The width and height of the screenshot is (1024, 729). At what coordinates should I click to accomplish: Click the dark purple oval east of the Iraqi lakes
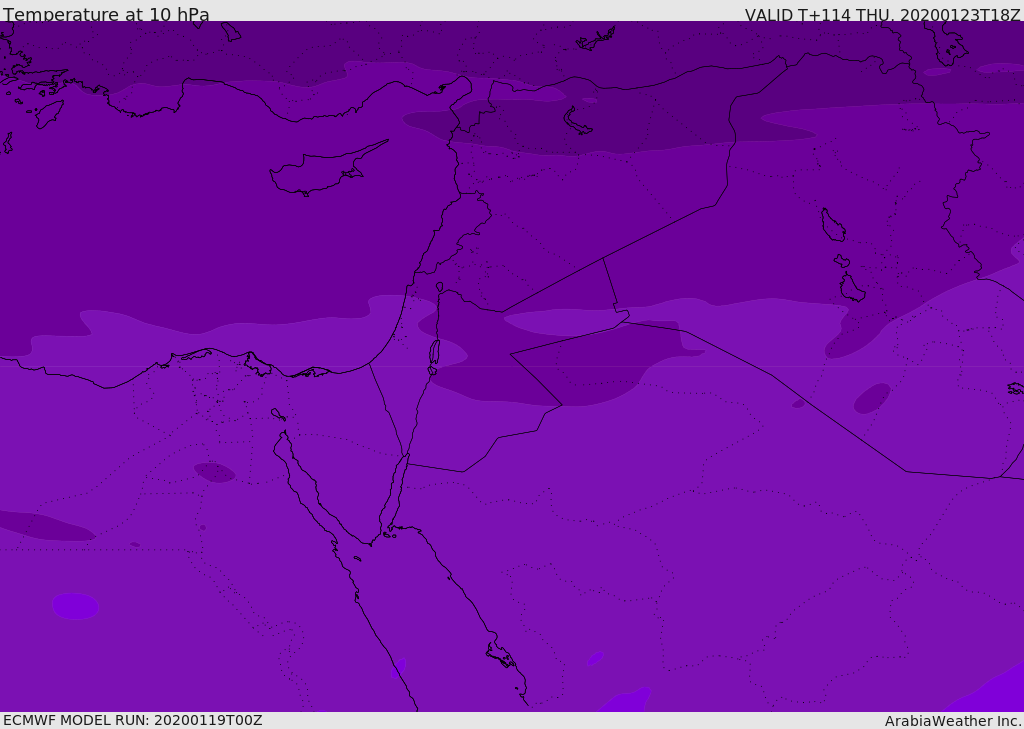pos(871,398)
